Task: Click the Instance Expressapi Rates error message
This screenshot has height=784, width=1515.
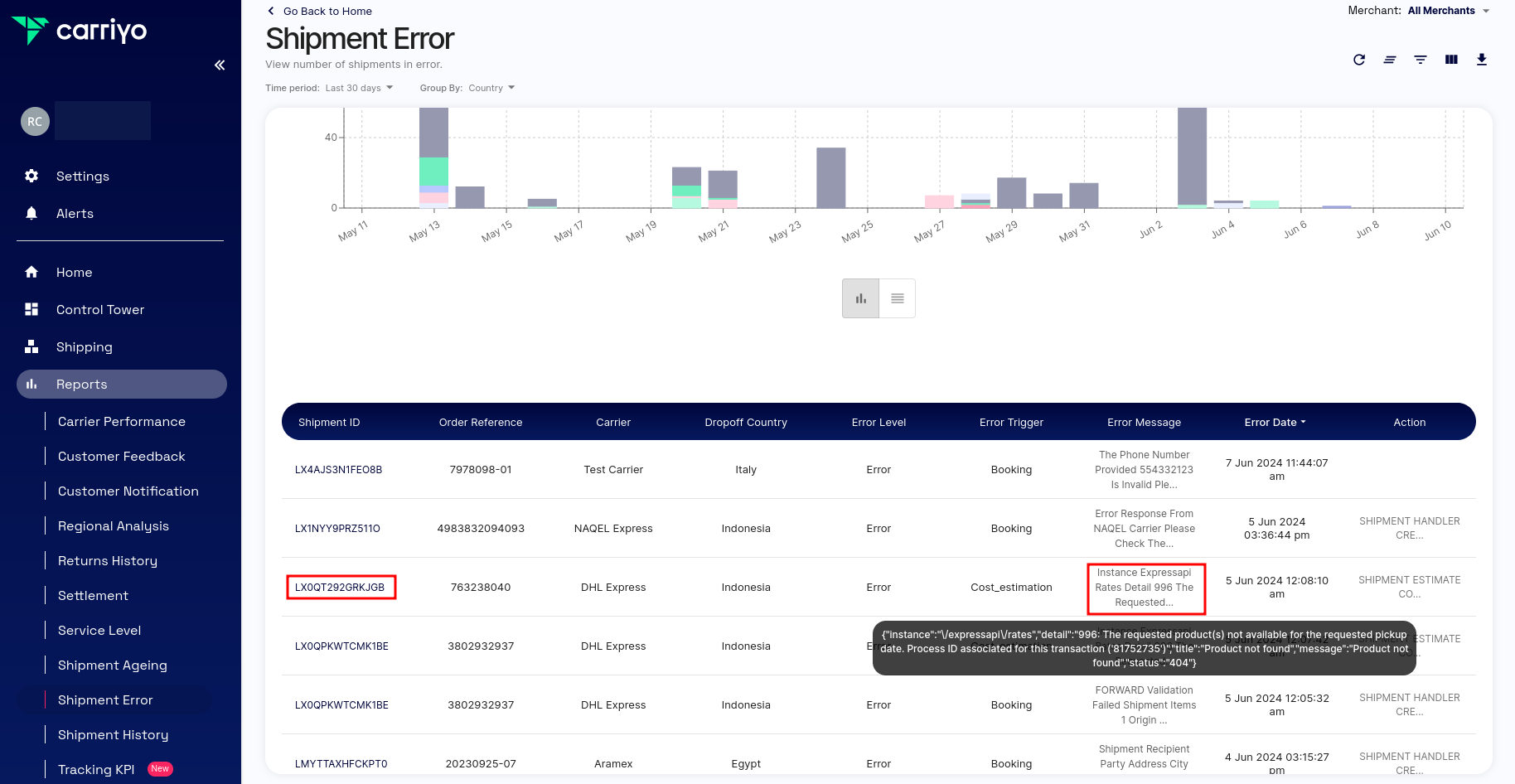Action: (x=1145, y=587)
